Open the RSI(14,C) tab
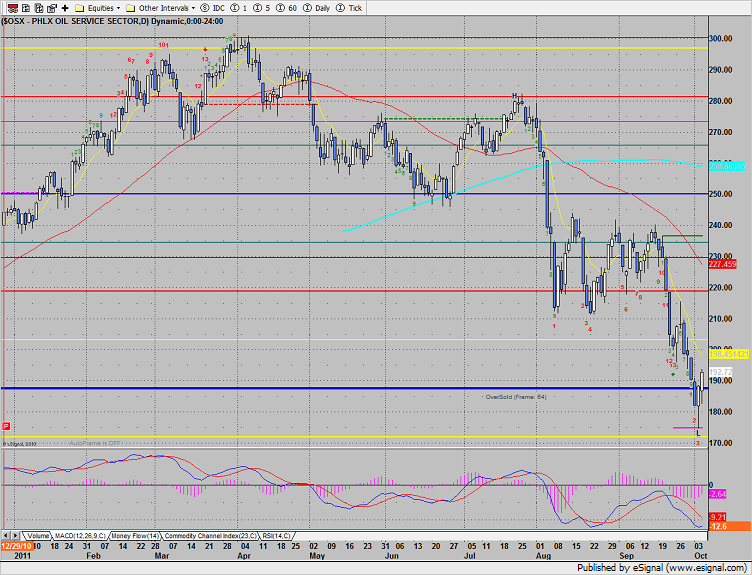Image resolution: width=752 pixels, height=575 pixels. tap(277, 536)
